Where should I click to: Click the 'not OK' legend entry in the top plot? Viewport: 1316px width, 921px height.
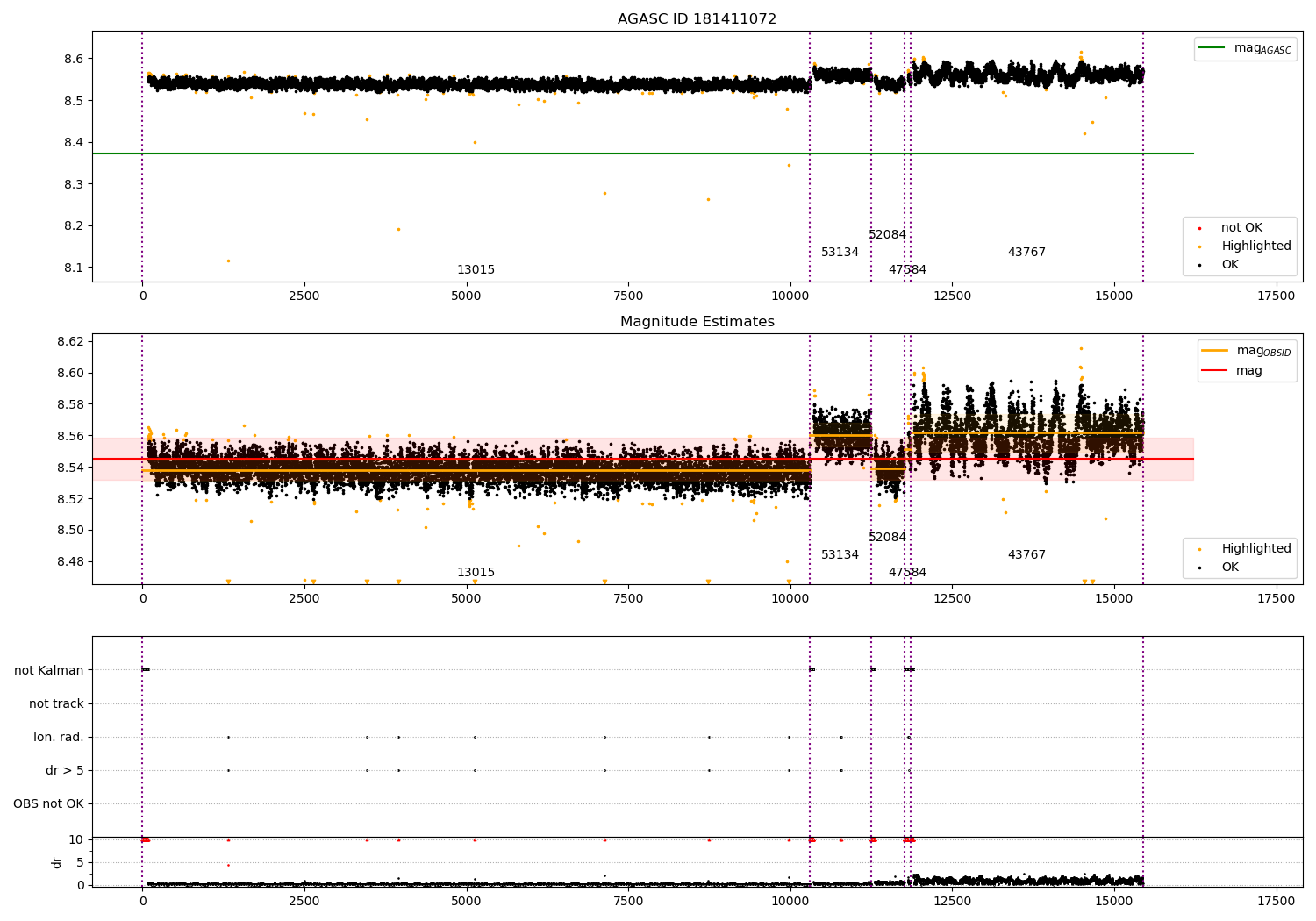pos(1241,228)
